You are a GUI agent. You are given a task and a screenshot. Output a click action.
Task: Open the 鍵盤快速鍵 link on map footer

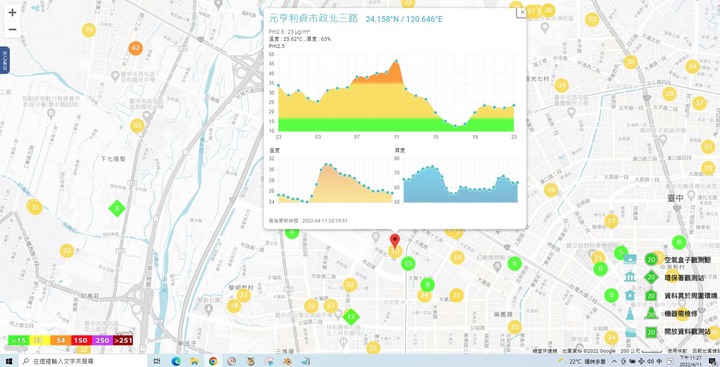point(545,351)
